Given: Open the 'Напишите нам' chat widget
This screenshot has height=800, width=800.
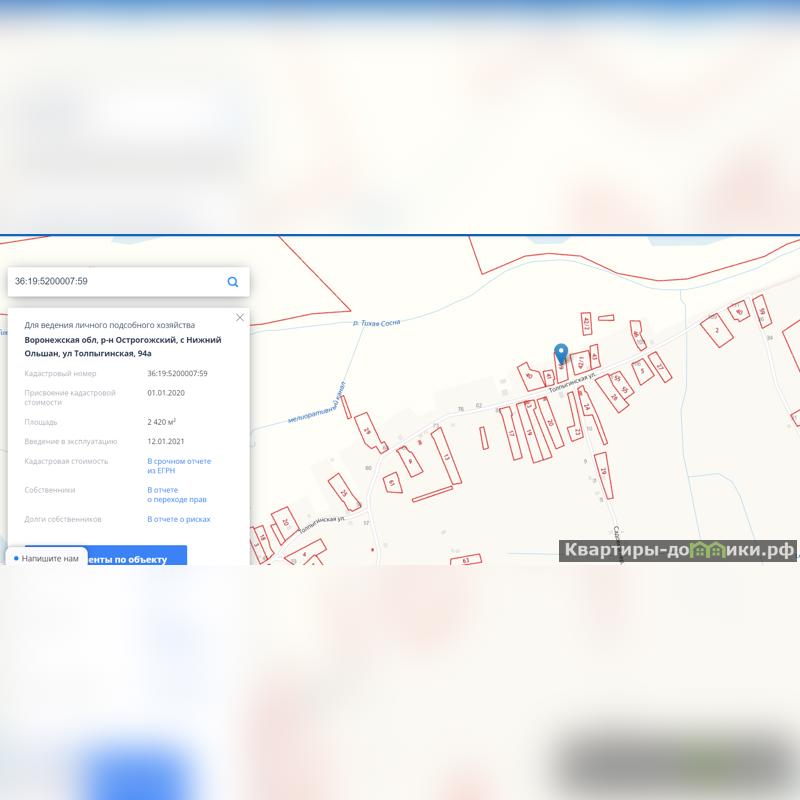Looking at the screenshot, I should (46, 559).
